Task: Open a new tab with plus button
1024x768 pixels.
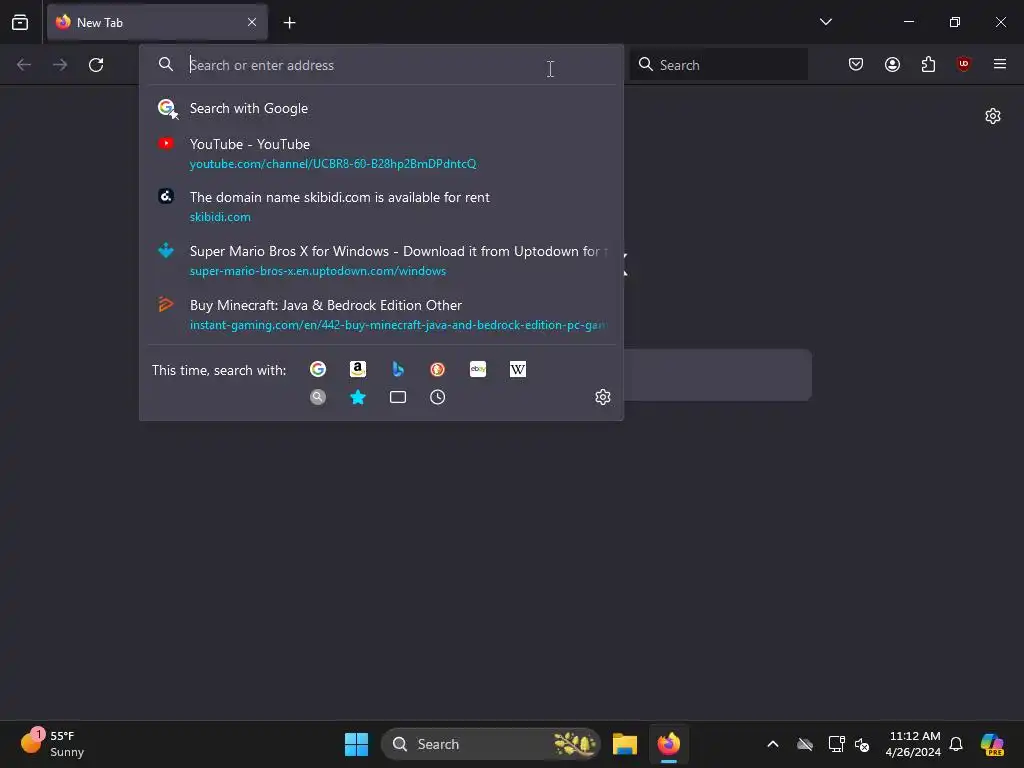Action: [x=289, y=23]
